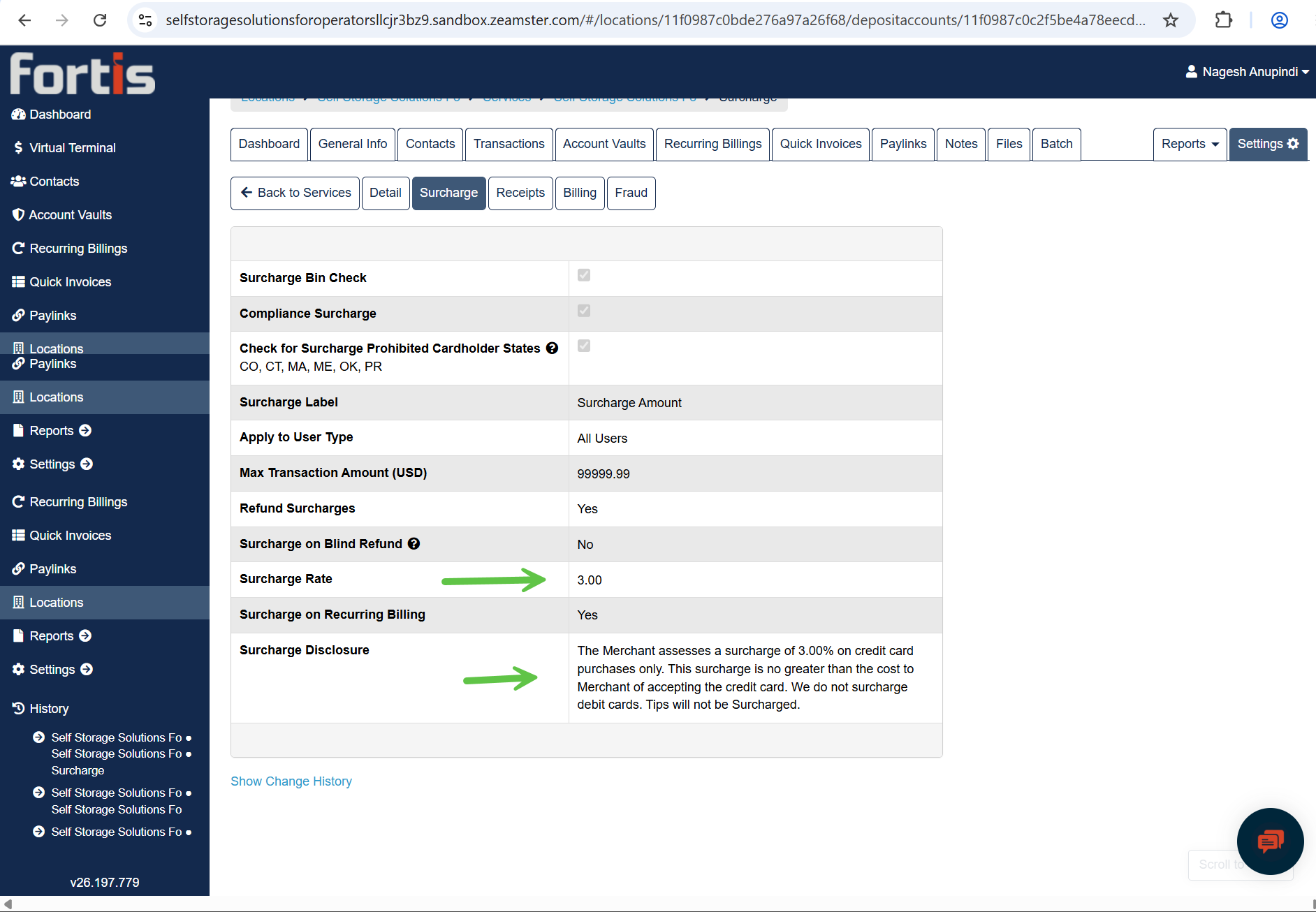Open the Quick Invoices tab
The width and height of the screenshot is (1316, 912).
tap(821, 144)
